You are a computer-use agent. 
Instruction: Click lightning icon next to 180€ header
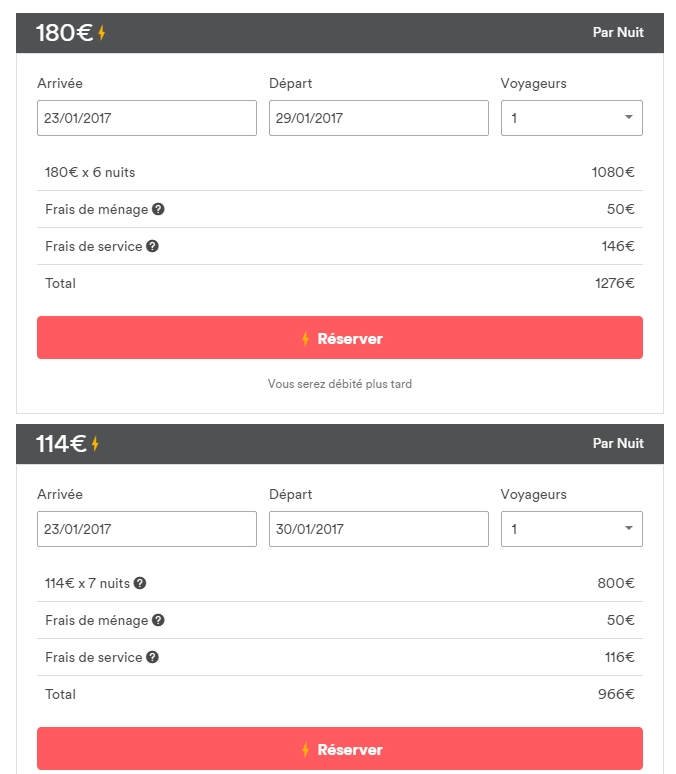click(102, 33)
